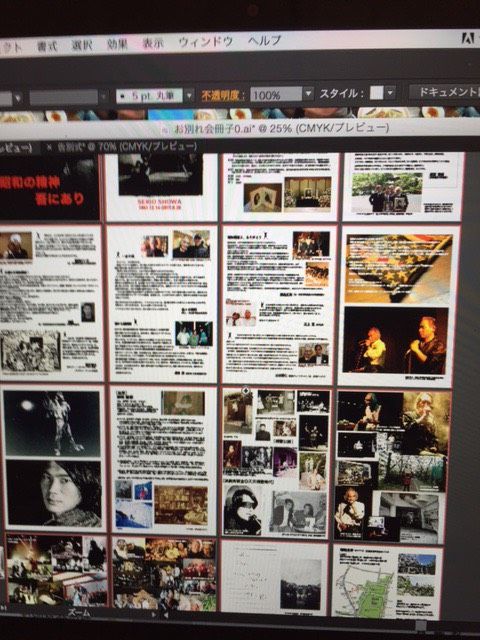Screen dimensions: 480x640
Task: Click the 100% opacity input field
Action: 276,95
